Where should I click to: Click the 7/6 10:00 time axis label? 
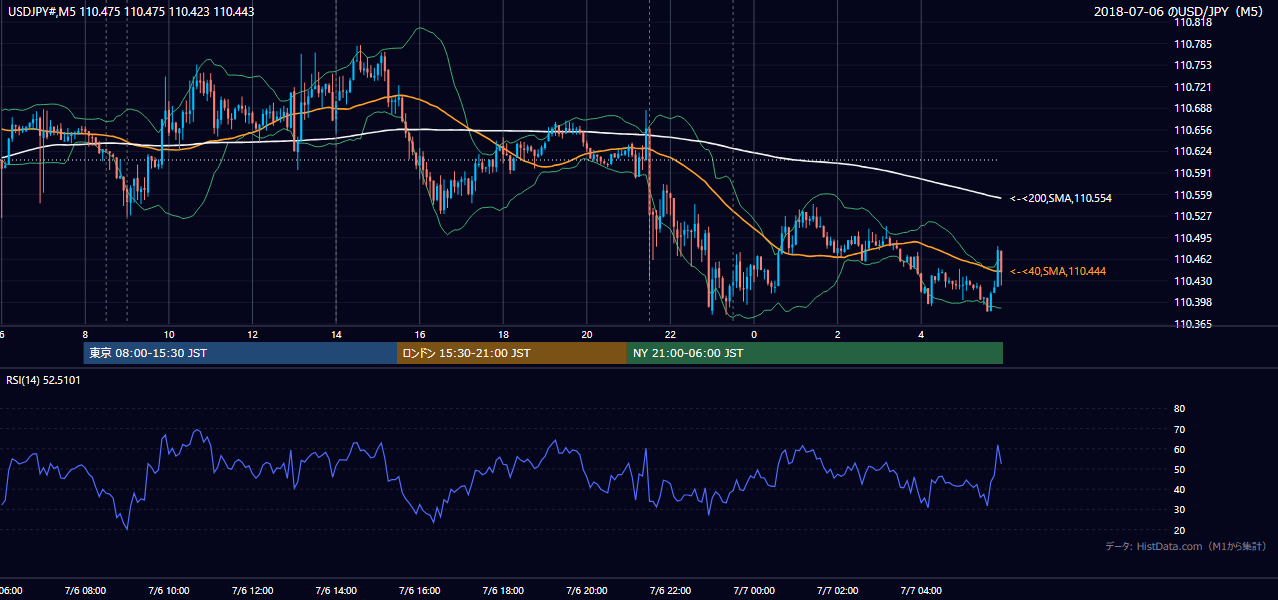click(x=170, y=590)
